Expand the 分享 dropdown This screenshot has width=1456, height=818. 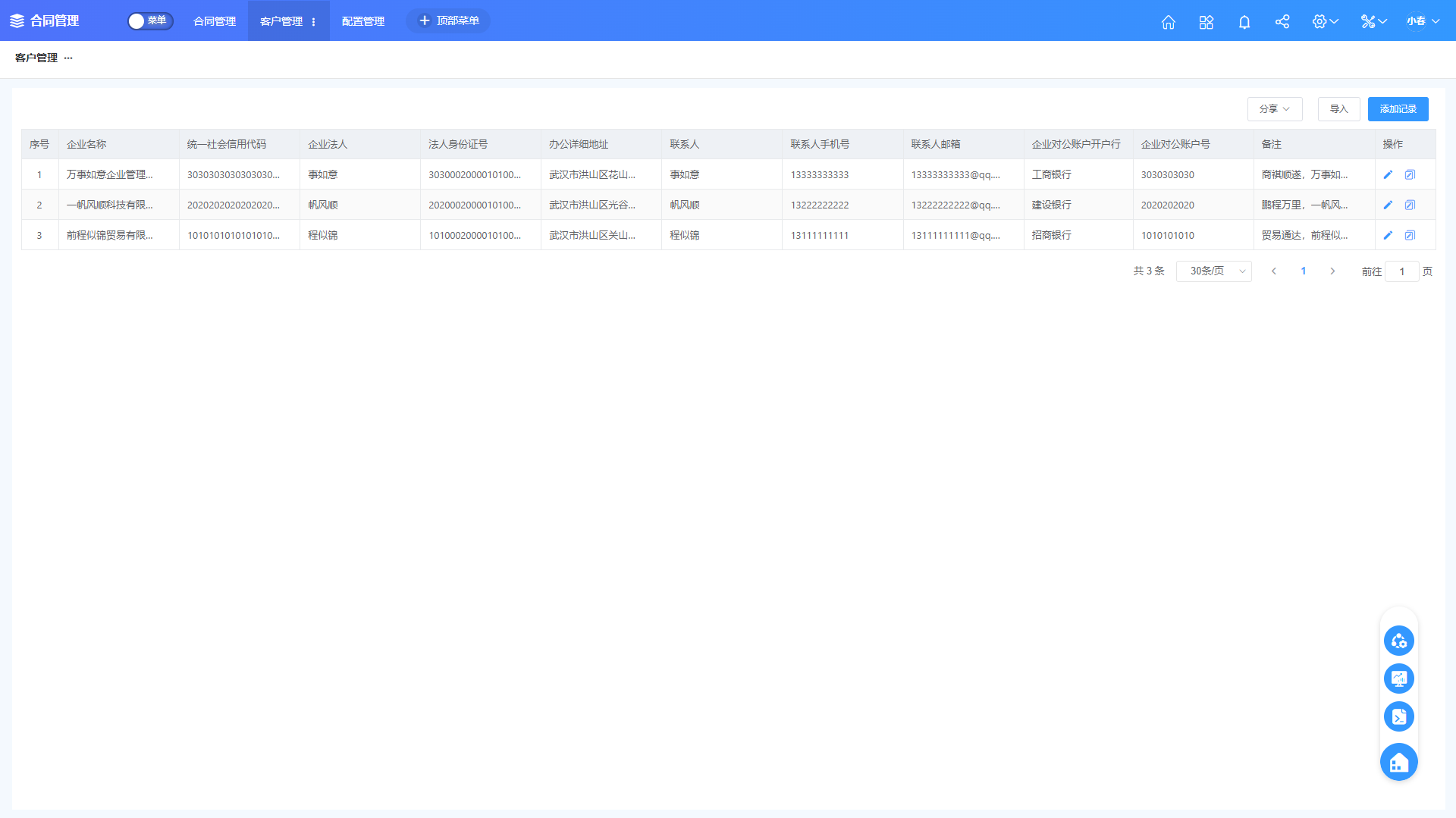coord(1274,109)
